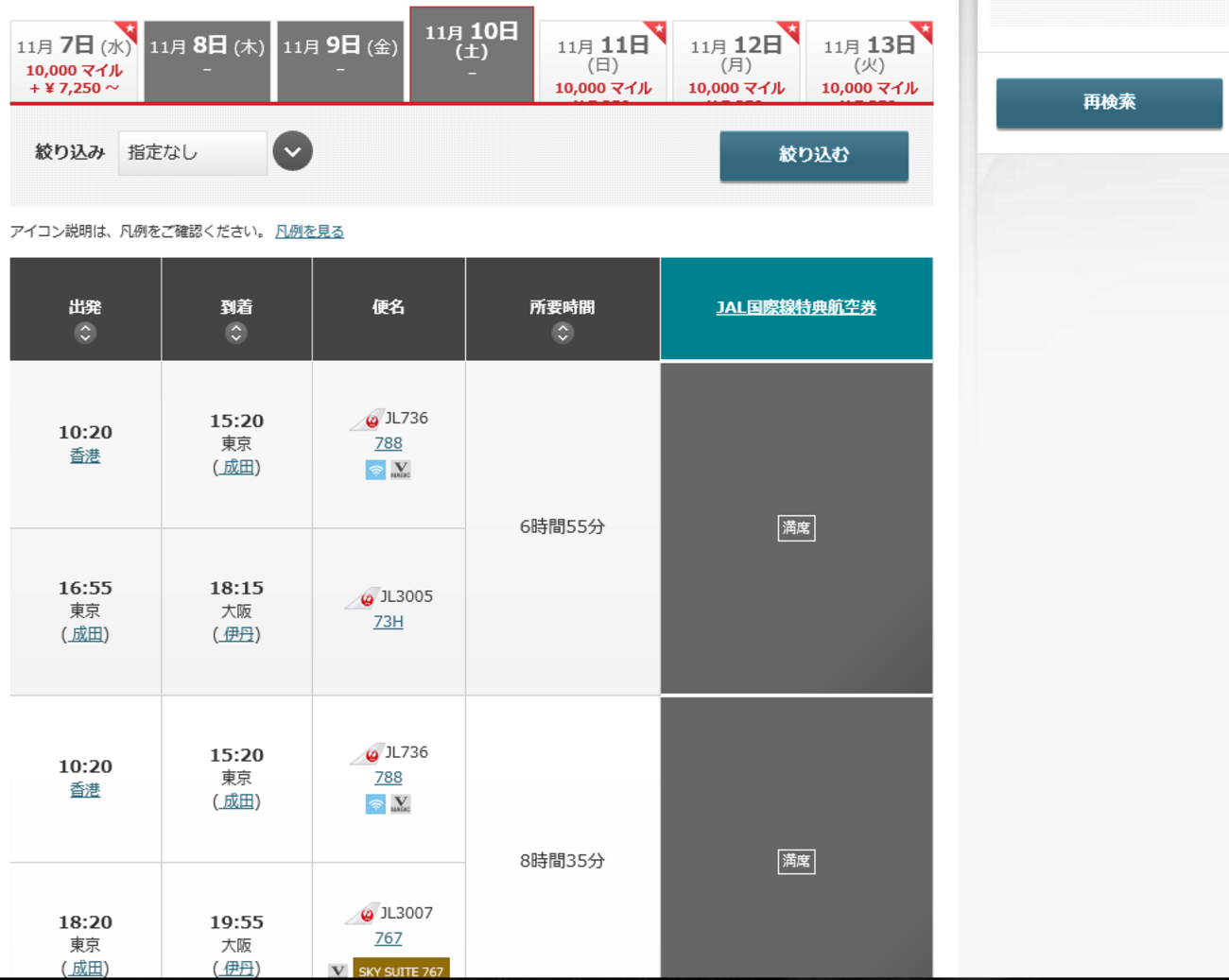Select the November 12 (Mon) date tab
The height and width of the screenshot is (980, 1229).
point(736,61)
